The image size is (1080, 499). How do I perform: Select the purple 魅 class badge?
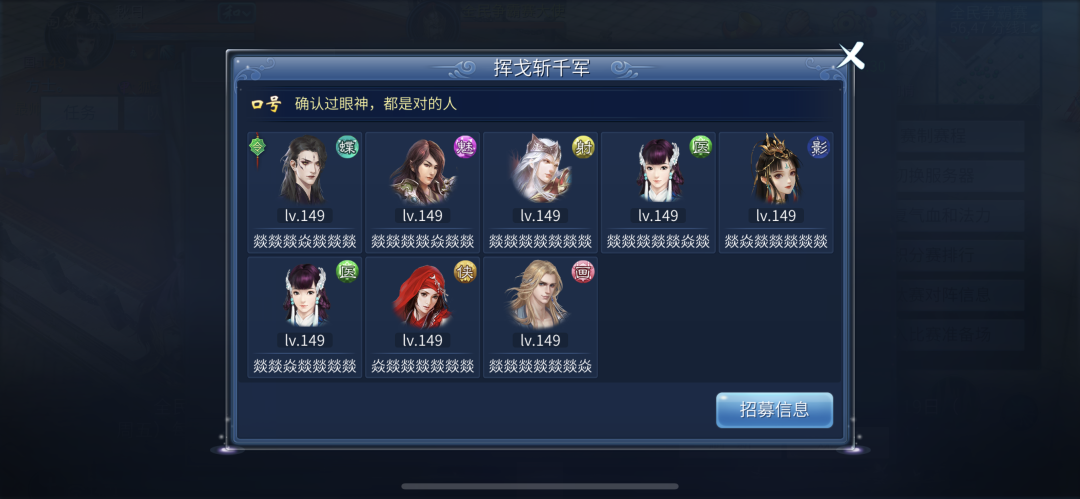click(x=465, y=146)
